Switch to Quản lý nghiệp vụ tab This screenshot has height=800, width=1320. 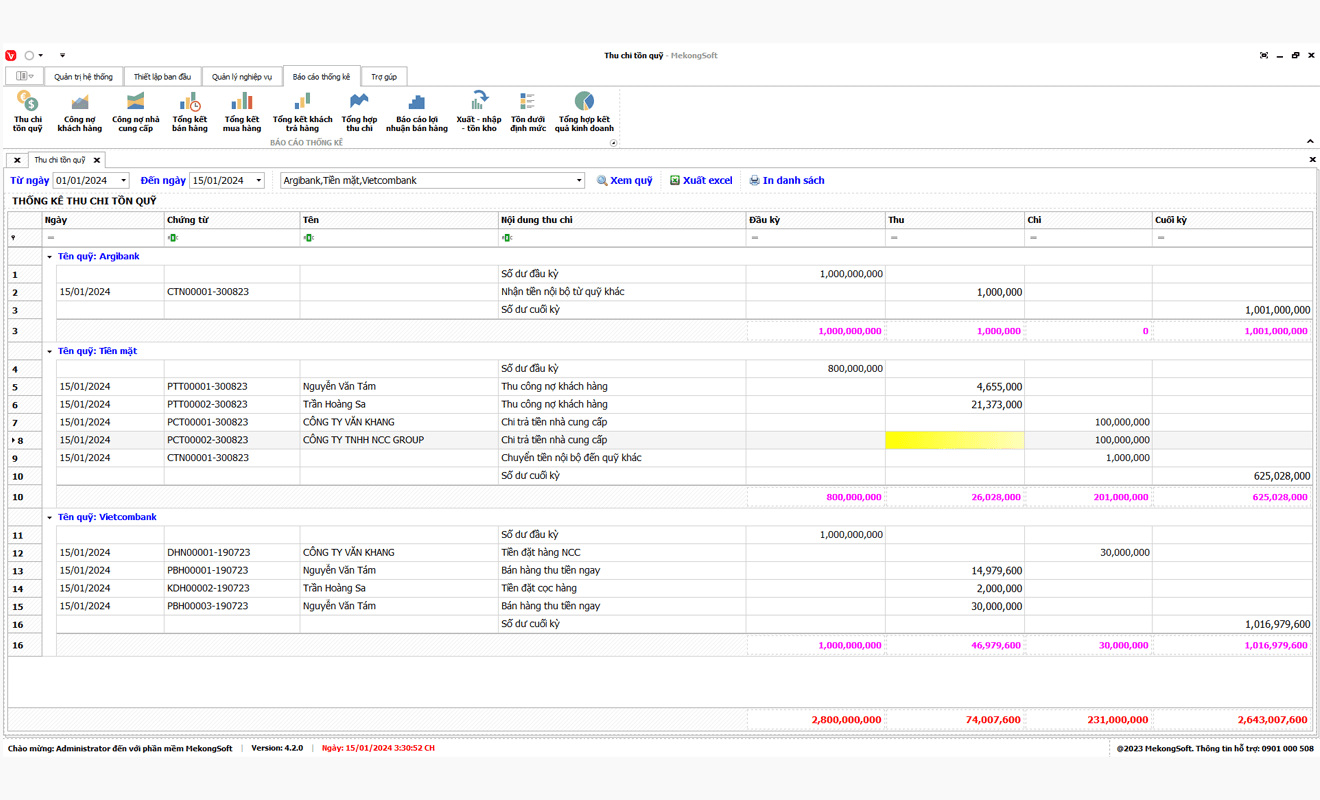(x=241, y=77)
